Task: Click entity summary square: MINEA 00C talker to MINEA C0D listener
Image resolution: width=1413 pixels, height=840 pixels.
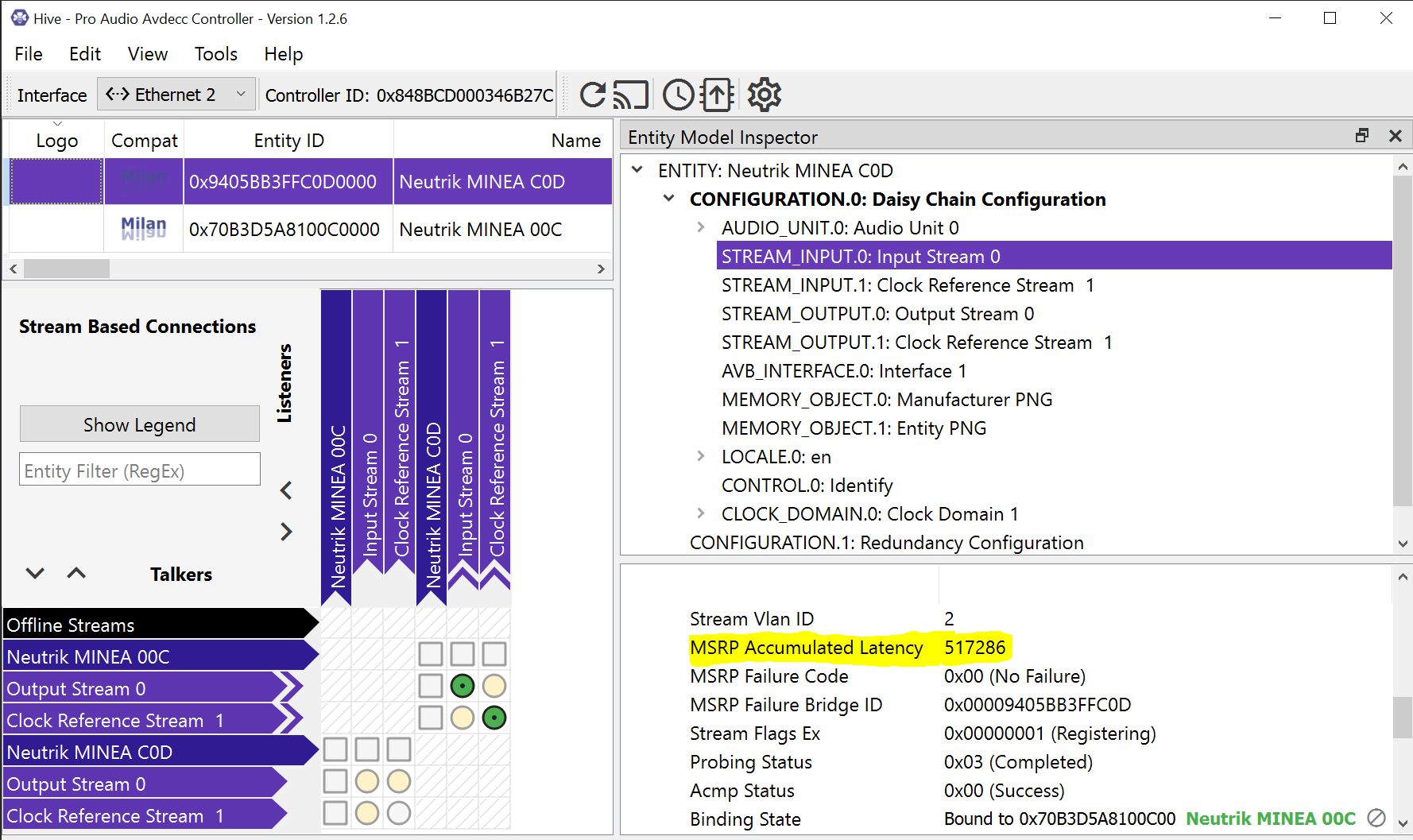Action: (431, 654)
